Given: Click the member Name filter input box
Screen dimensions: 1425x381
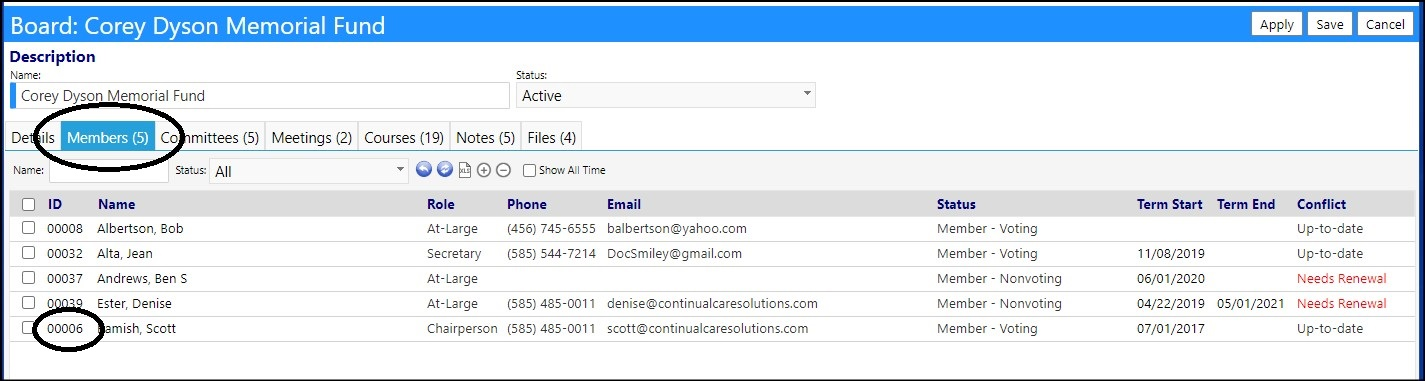Looking at the screenshot, I should (x=109, y=171).
